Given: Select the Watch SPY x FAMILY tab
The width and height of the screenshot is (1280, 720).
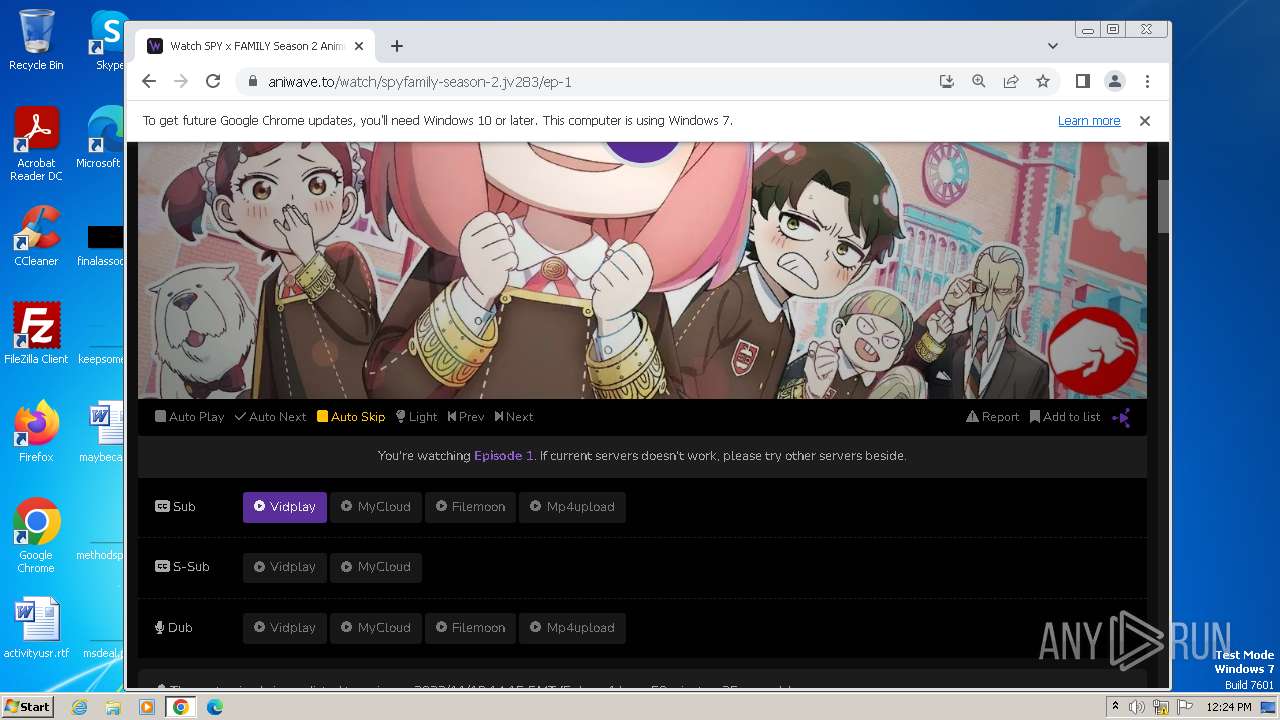Looking at the screenshot, I should pos(255,46).
